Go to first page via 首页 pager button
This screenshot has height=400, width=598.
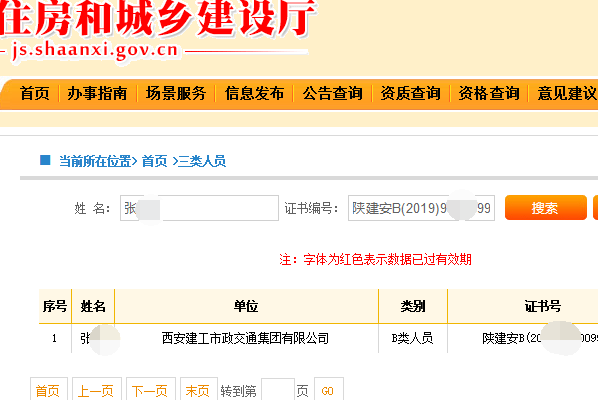tap(49, 390)
